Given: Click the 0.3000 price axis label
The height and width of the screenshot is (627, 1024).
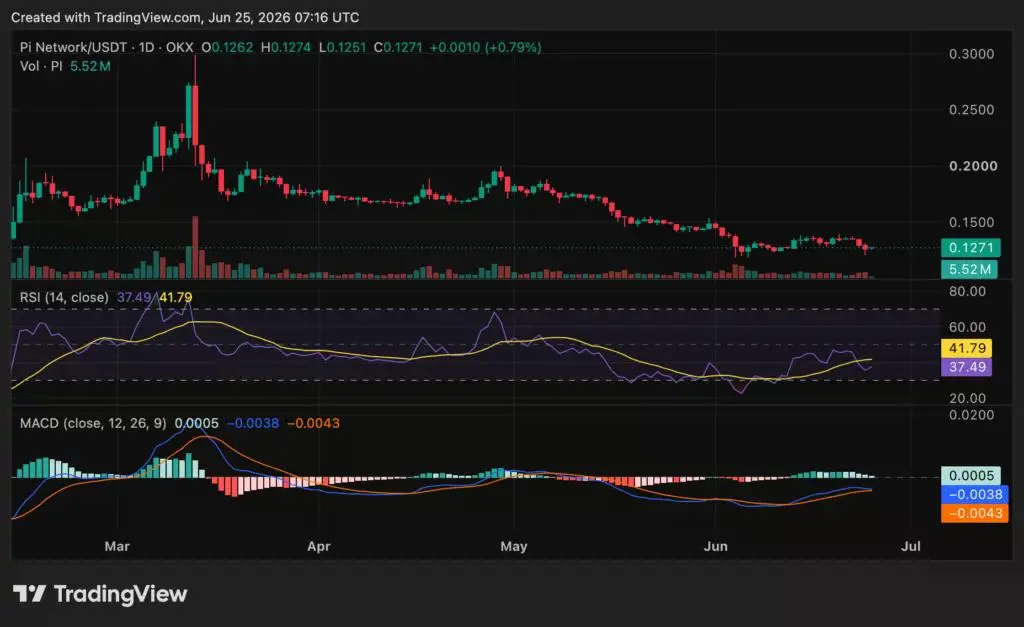Looking at the screenshot, I should [x=971, y=54].
